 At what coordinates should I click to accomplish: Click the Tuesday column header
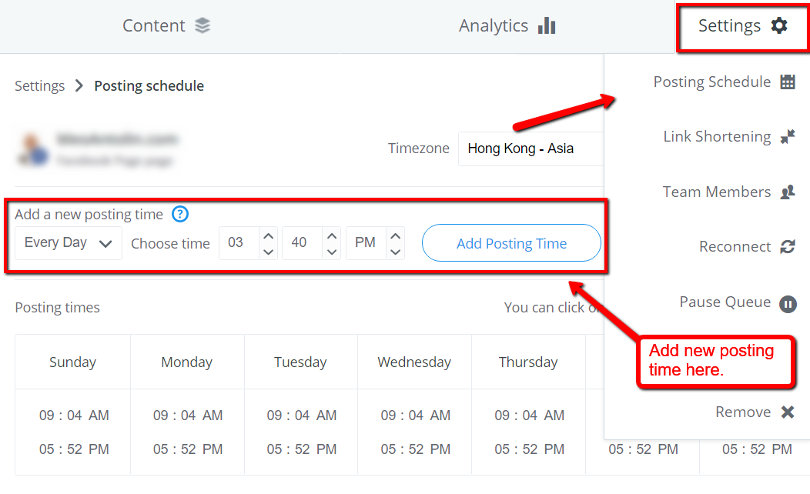click(301, 362)
